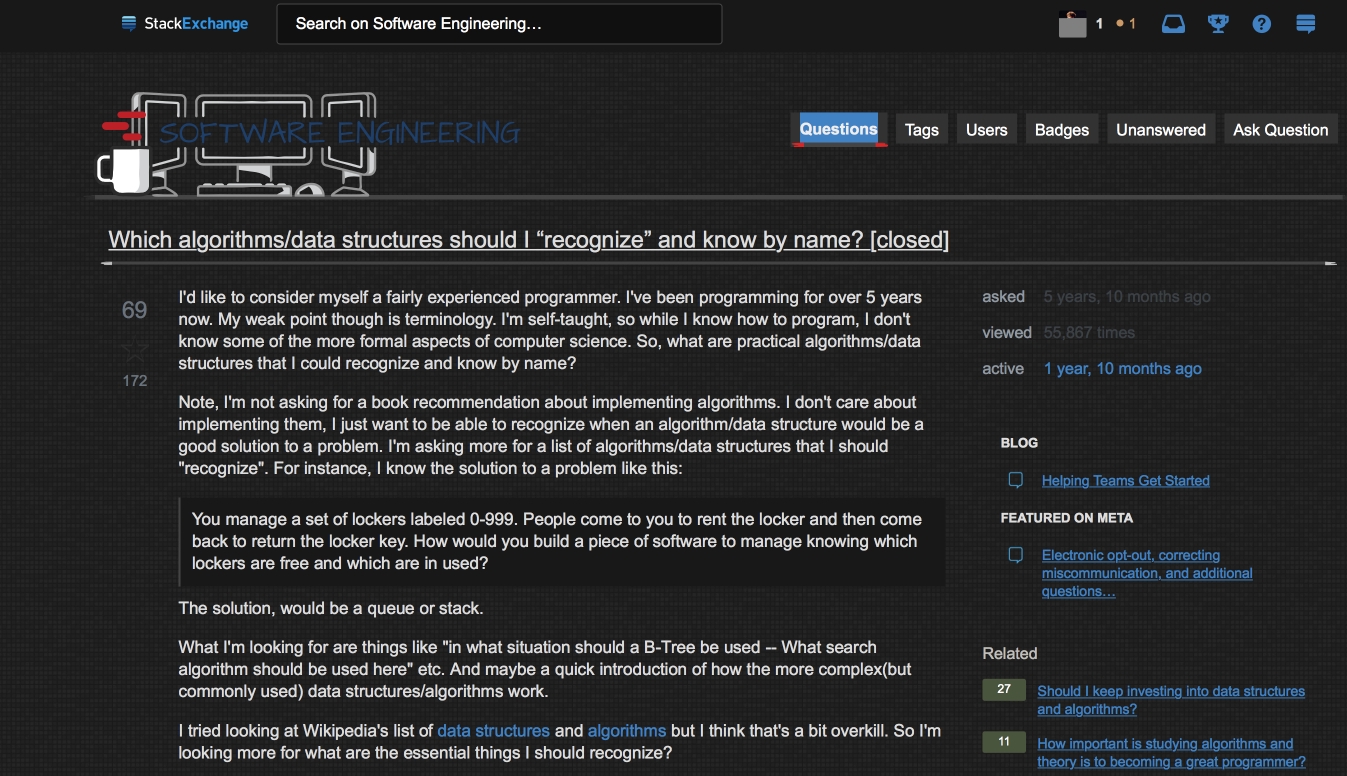Open the Badges page
Image resolution: width=1347 pixels, height=776 pixels.
[x=1061, y=130]
